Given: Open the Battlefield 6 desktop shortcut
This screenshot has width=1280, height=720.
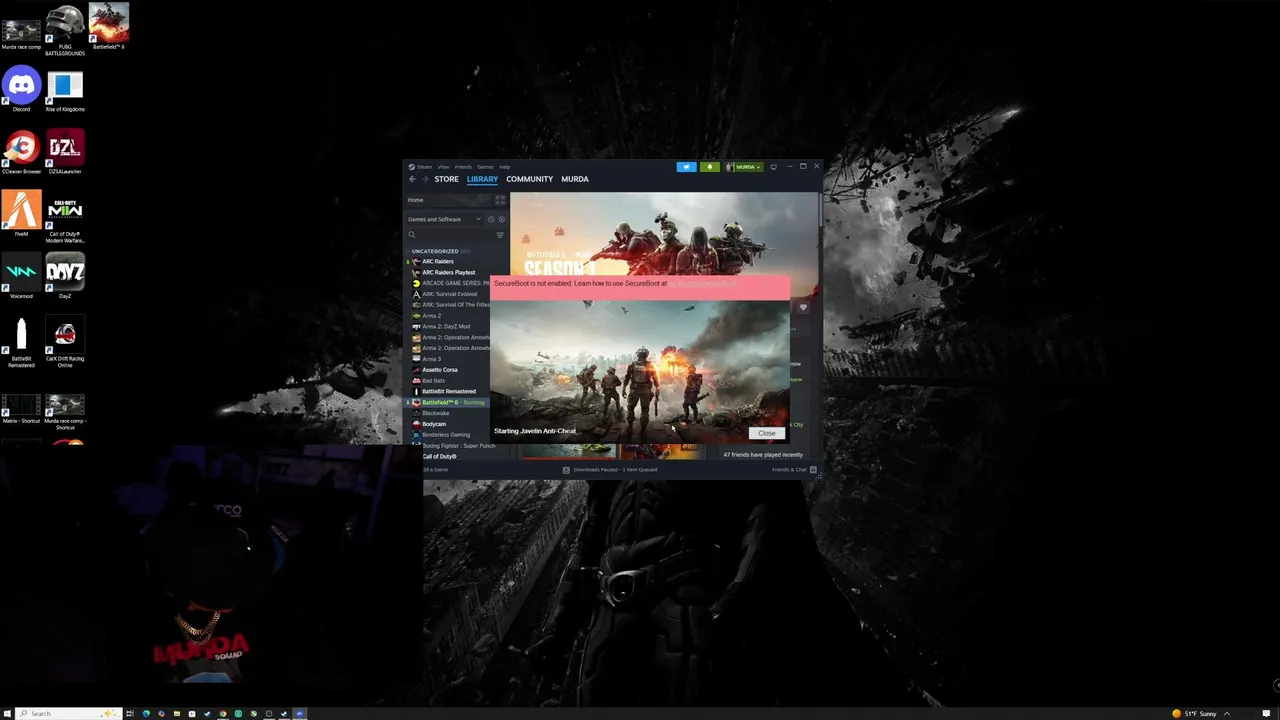Looking at the screenshot, I should click(109, 27).
